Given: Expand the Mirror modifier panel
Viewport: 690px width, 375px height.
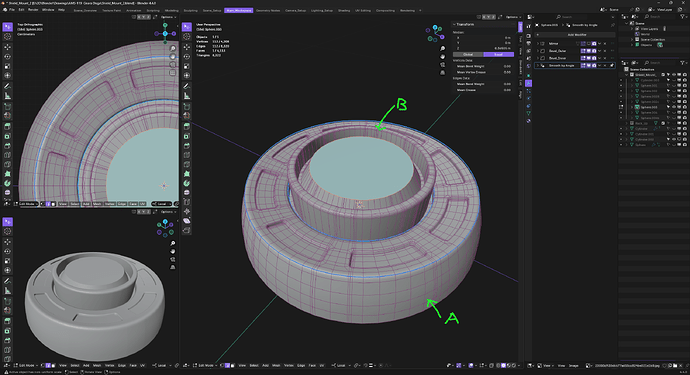Looking at the screenshot, I should [x=537, y=44].
